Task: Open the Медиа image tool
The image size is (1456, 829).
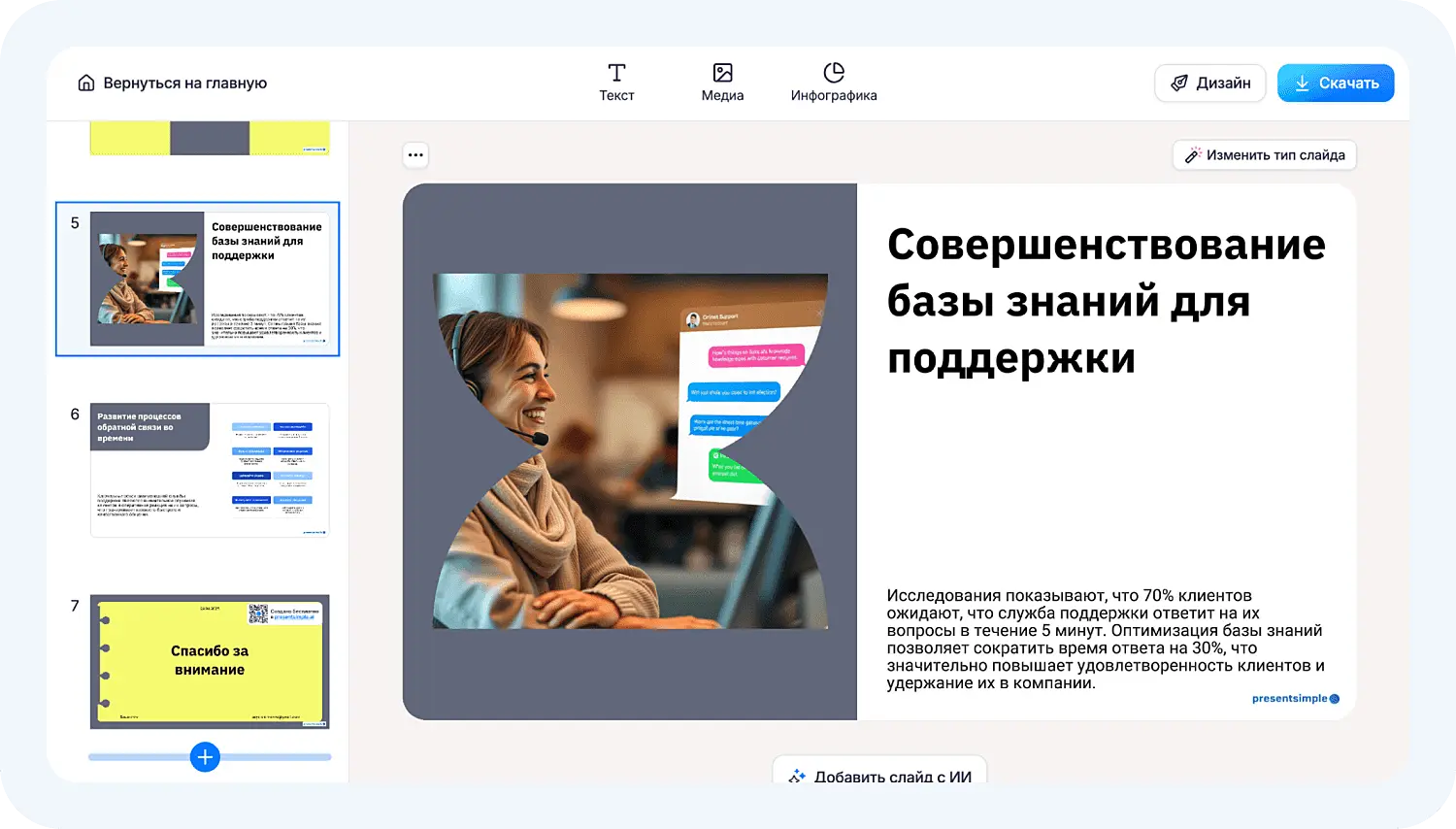Action: (722, 73)
